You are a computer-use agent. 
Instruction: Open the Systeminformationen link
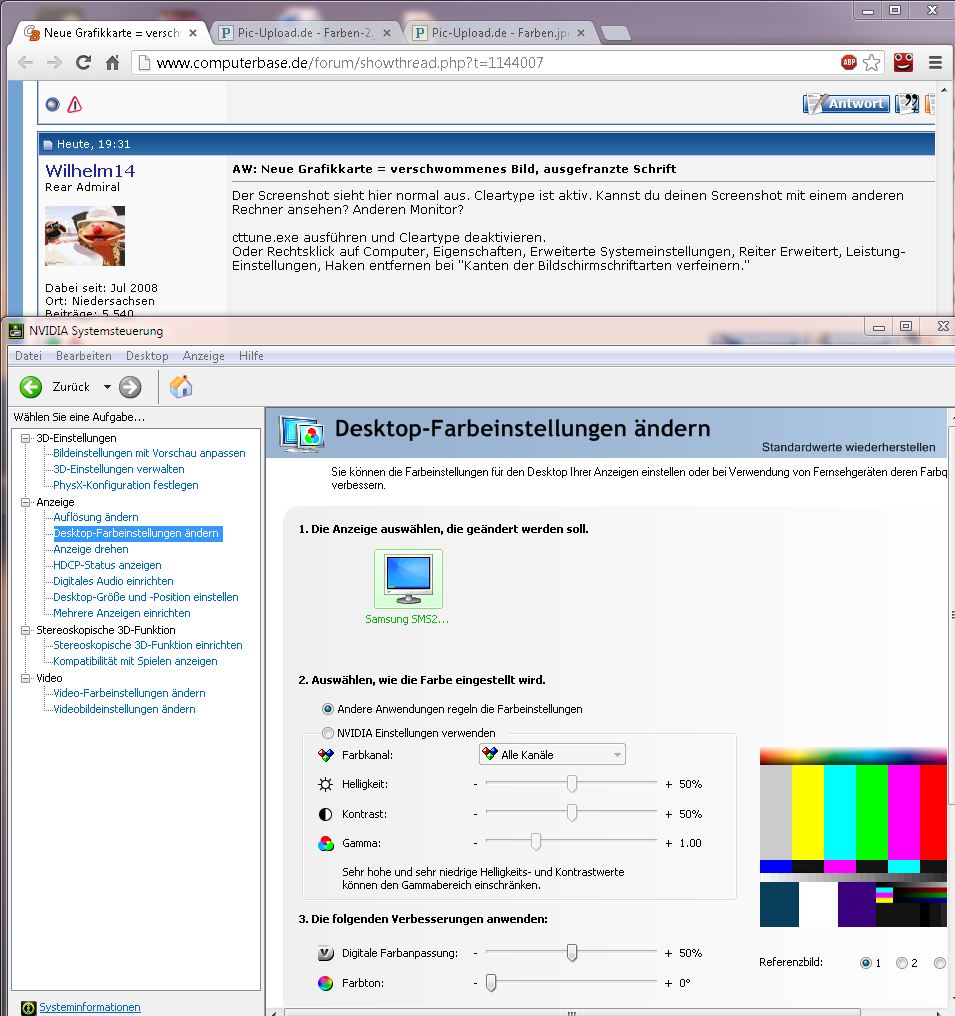[89, 1007]
